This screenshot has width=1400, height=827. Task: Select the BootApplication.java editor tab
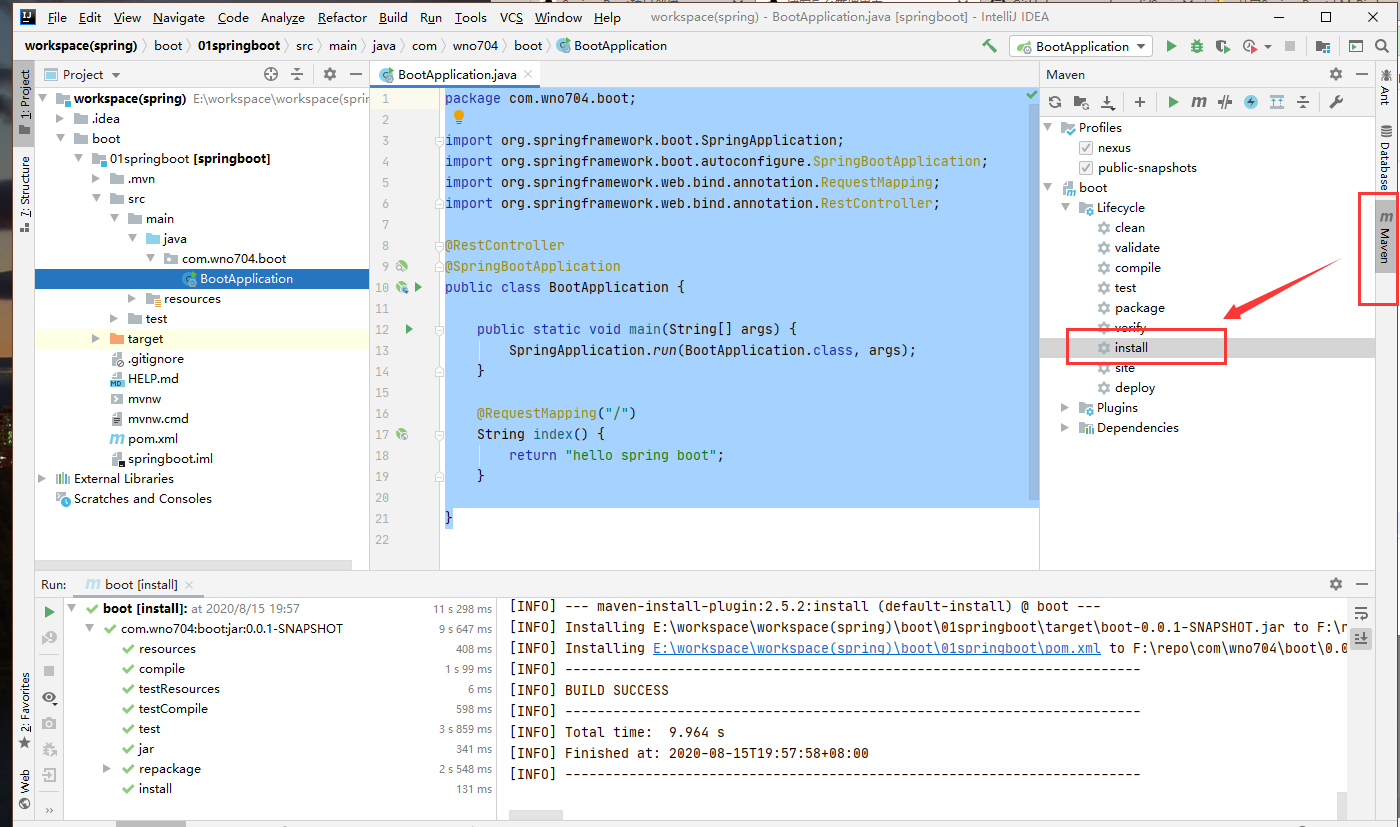pos(456,75)
